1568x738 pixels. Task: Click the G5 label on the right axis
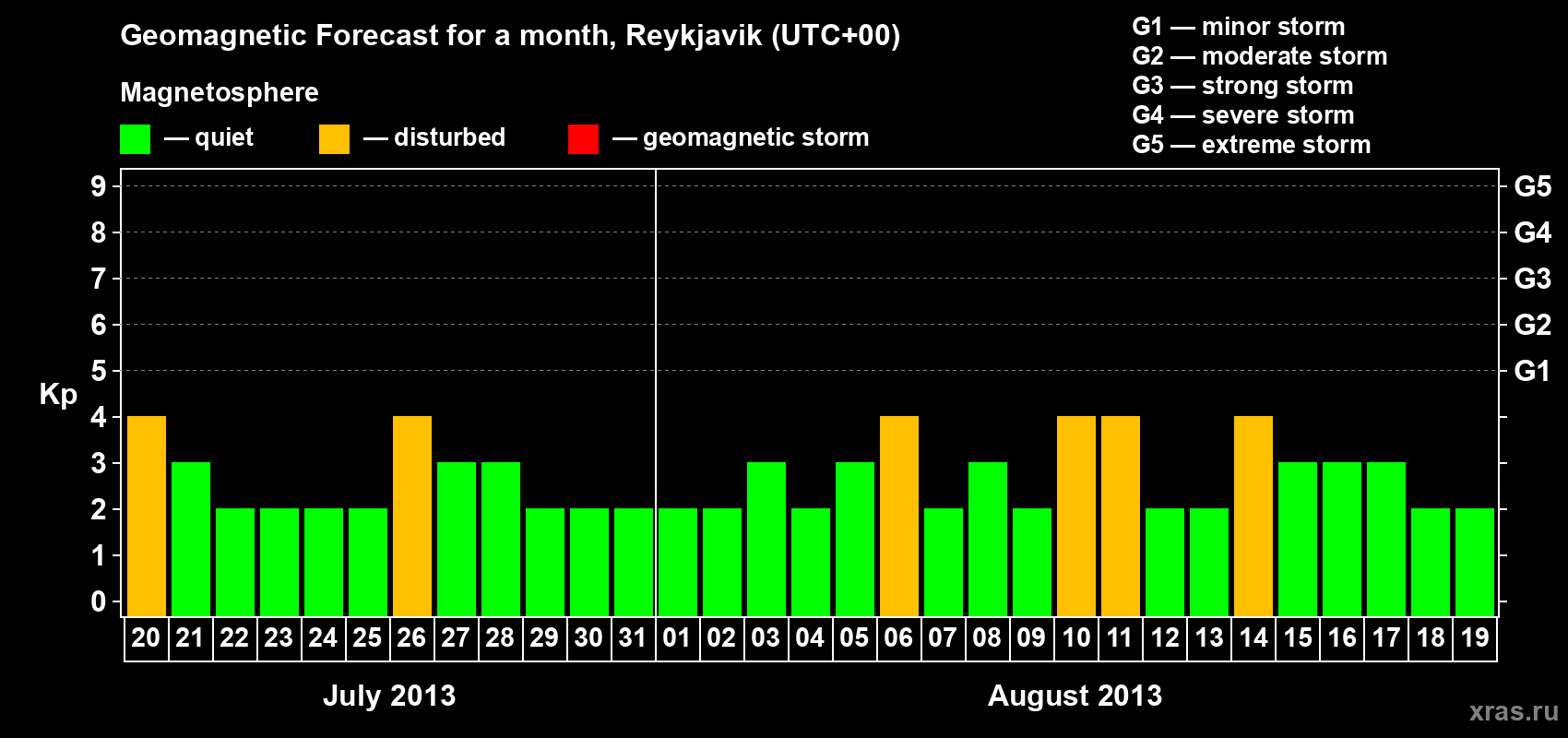1533,186
